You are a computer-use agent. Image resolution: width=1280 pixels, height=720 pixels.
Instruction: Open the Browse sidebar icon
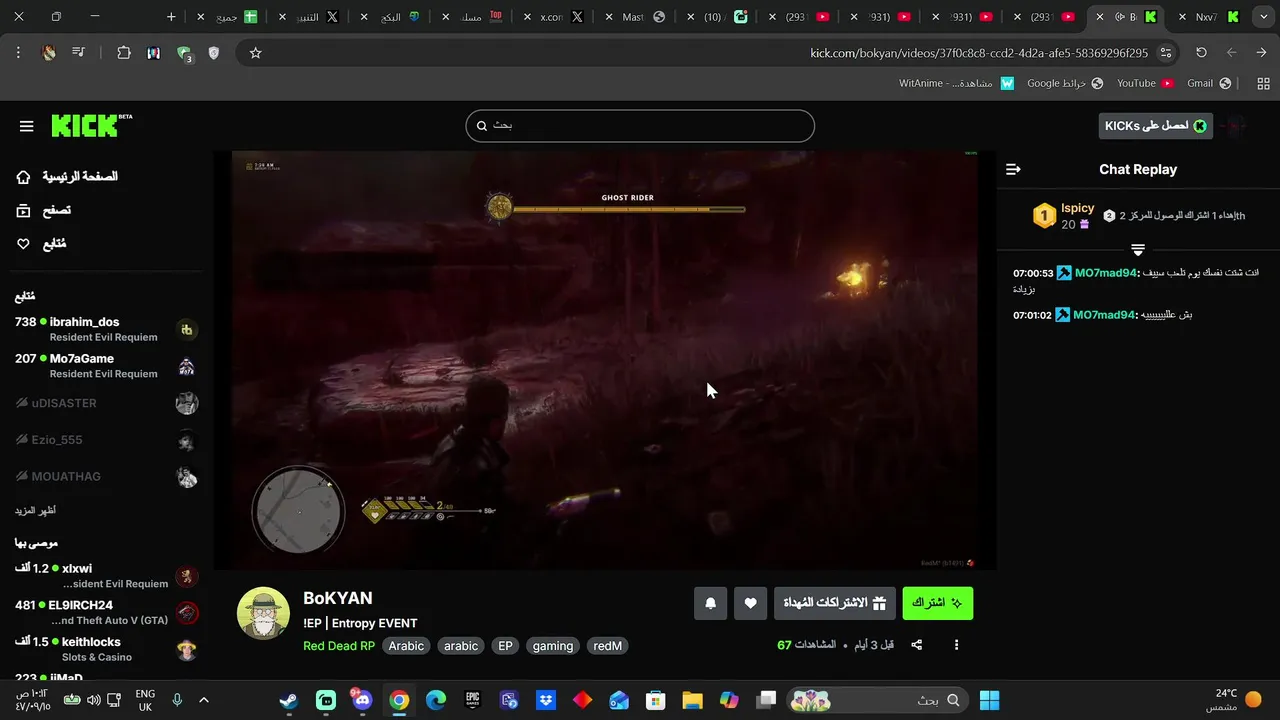(x=23, y=210)
